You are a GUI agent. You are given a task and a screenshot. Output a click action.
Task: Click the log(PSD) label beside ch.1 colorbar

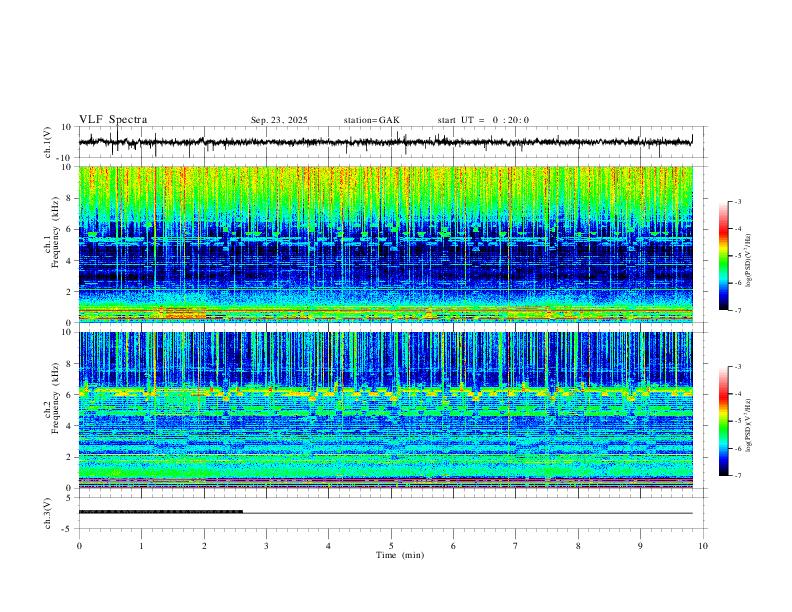pyautogui.click(x=749, y=260)
